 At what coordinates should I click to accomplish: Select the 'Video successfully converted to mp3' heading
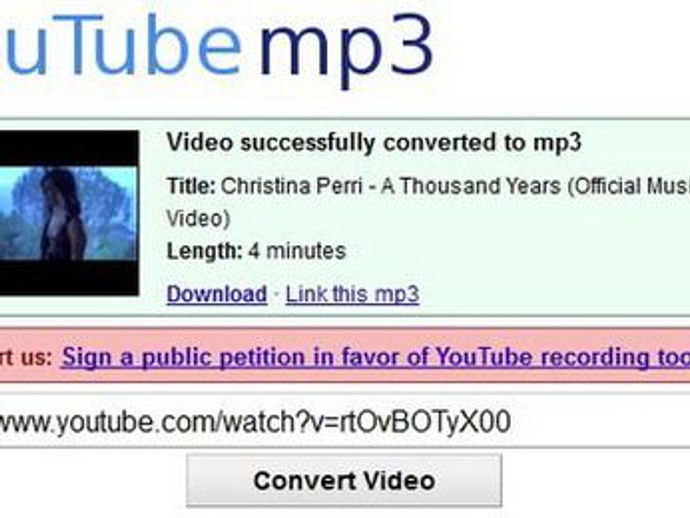(x=374, y=143)
